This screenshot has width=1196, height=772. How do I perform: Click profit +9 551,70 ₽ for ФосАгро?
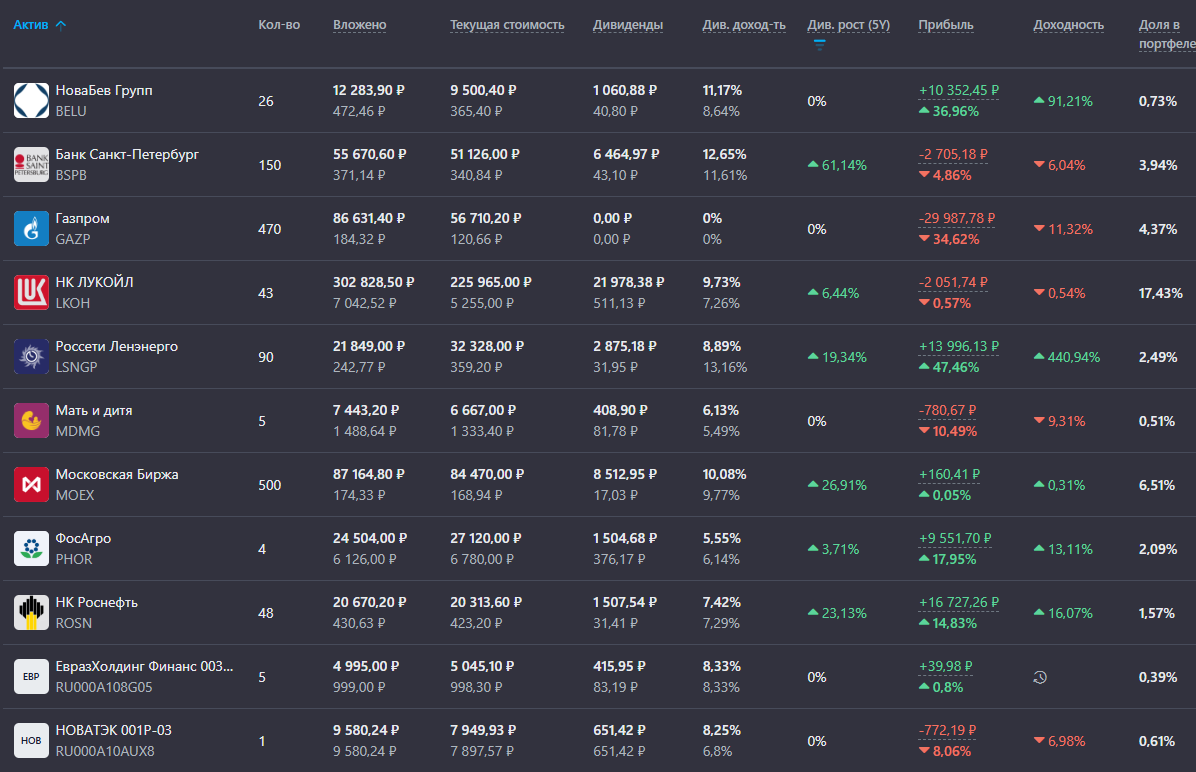(955, 539)
